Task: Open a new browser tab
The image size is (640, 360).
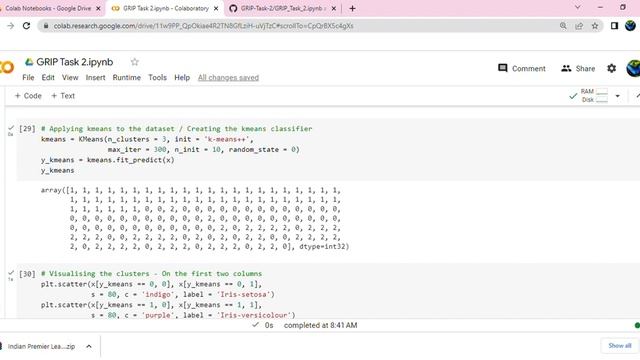Action: [x=352, y=8]
